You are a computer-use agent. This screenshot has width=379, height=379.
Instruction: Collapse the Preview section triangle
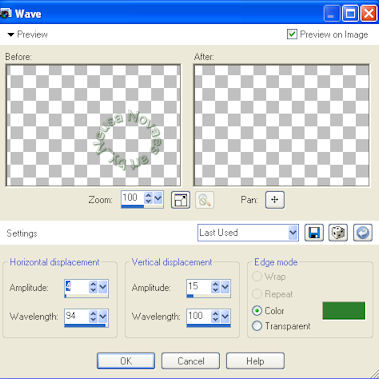pos(11,35)
